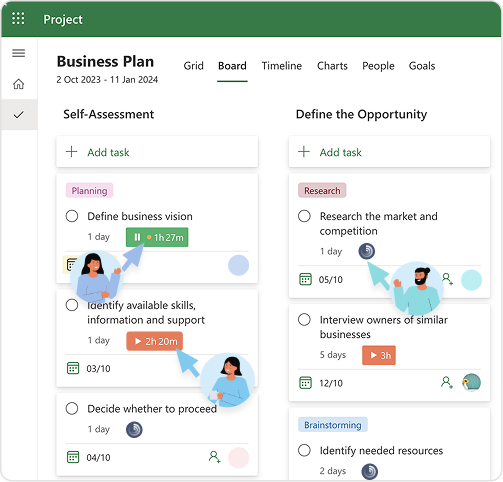Screen dimensions: 503x482
Task: Click pink avatar on Decide whether to proceed card
Action: (238, 457)
